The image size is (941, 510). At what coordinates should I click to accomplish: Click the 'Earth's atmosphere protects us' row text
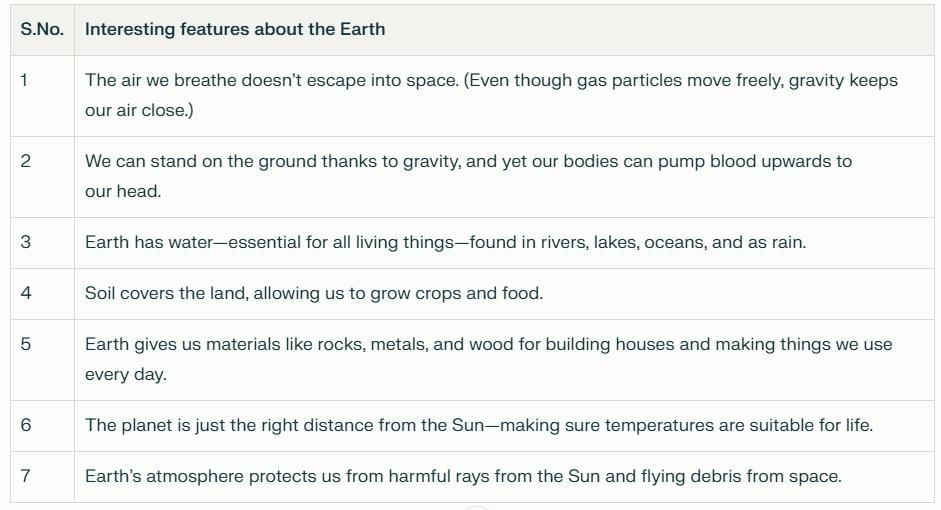pos(463,476)
